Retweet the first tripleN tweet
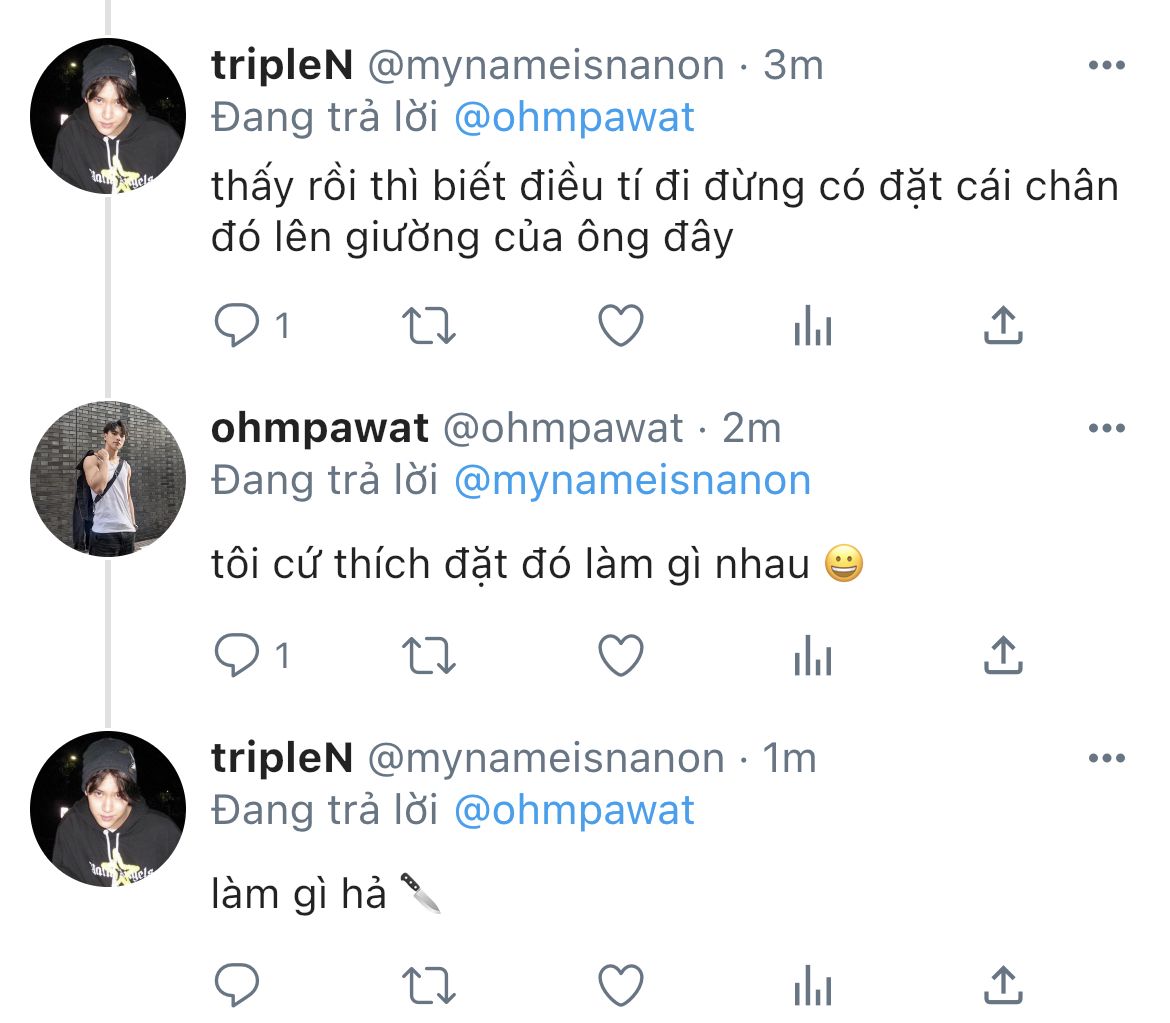Screen dimensions: 1170x1023 click(429, 326)
